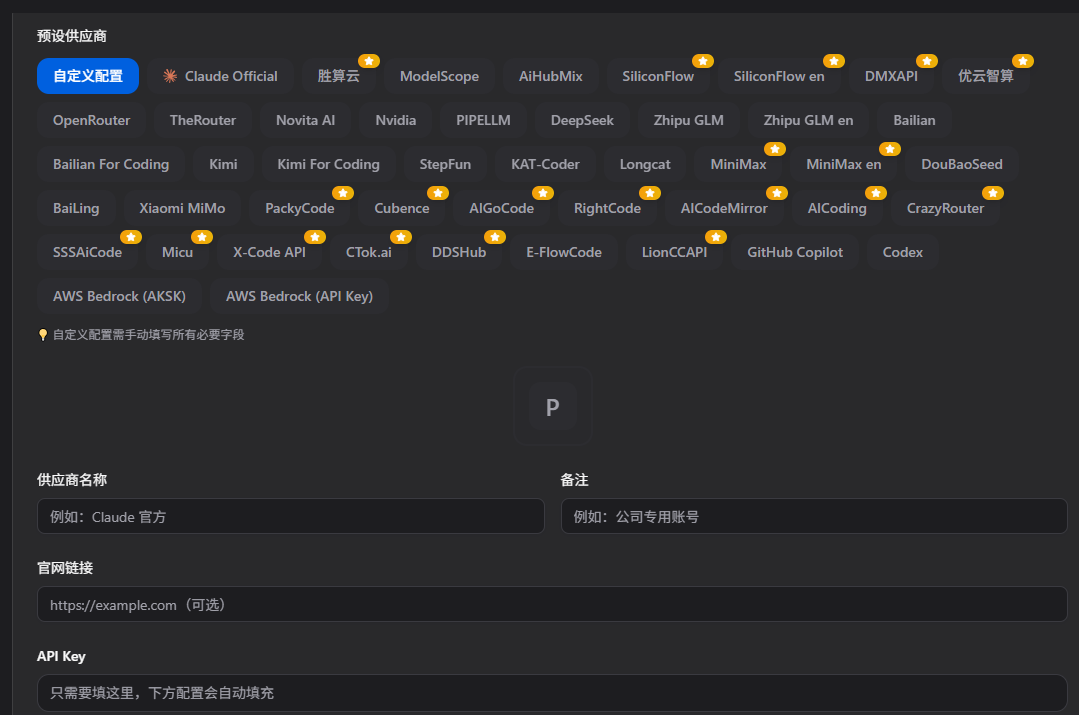Click the P provider icon placeholder
1079x715 pixels.
coord(553,407)
